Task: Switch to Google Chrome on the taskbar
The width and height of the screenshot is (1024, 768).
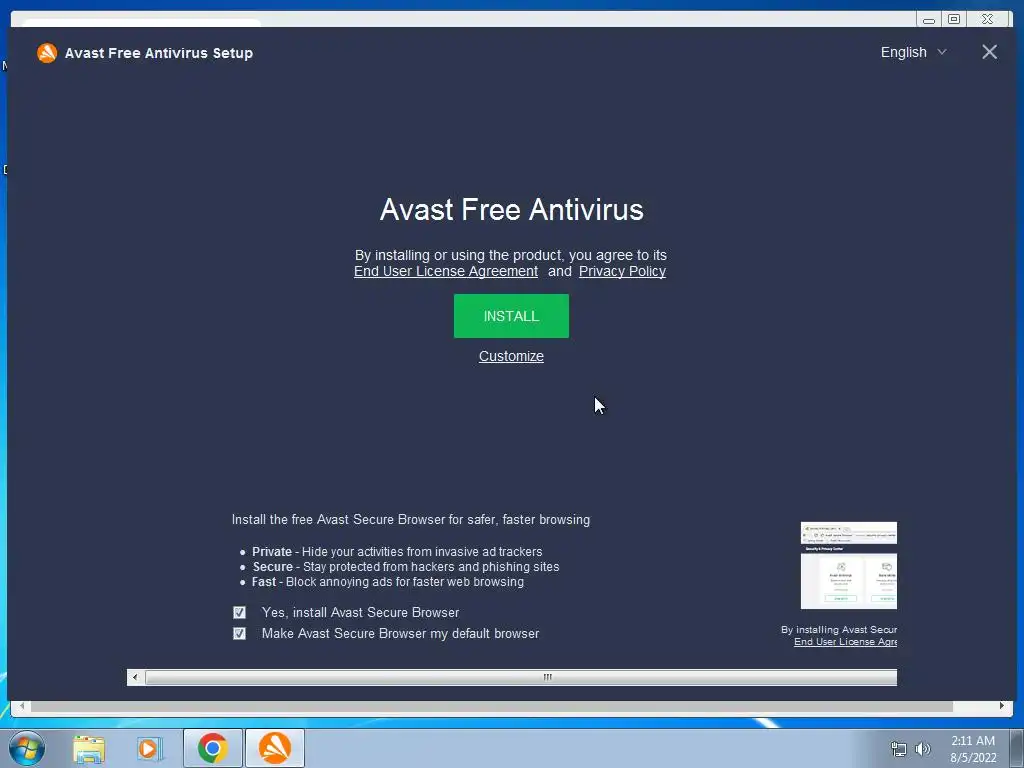Action: 212,748
